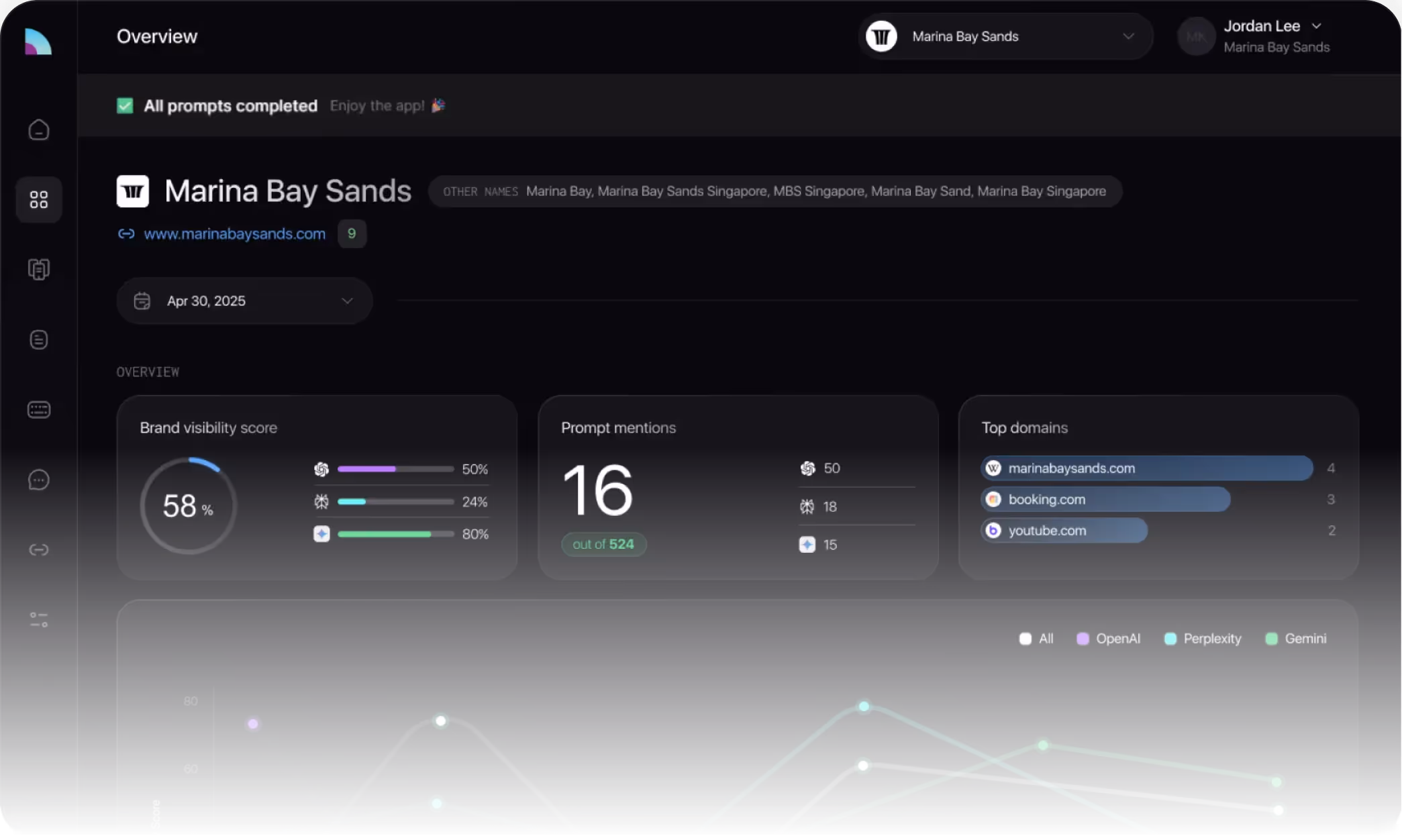Open the dashboard grid icon in sidebar
This screenshot has width=1402, height=840.
pyautogui.click(x=39, y=199)
